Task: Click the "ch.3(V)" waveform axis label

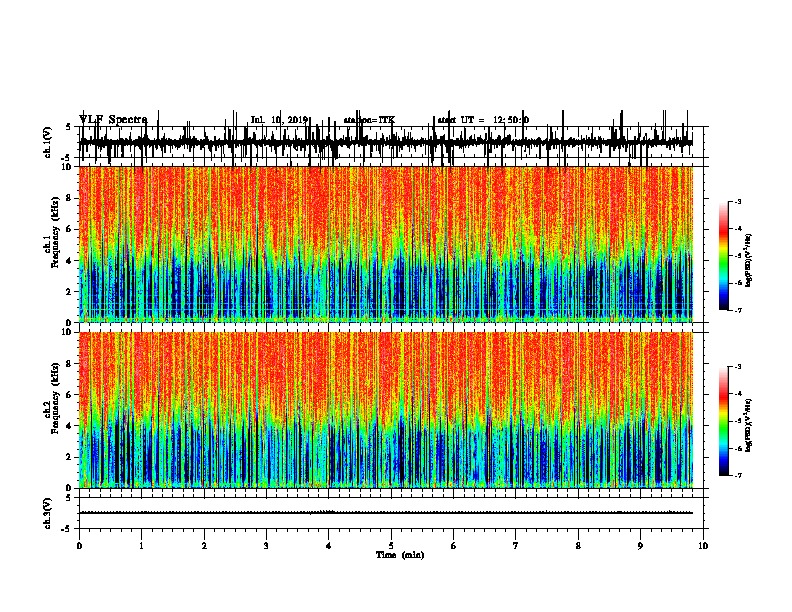Action: point(47,513)
